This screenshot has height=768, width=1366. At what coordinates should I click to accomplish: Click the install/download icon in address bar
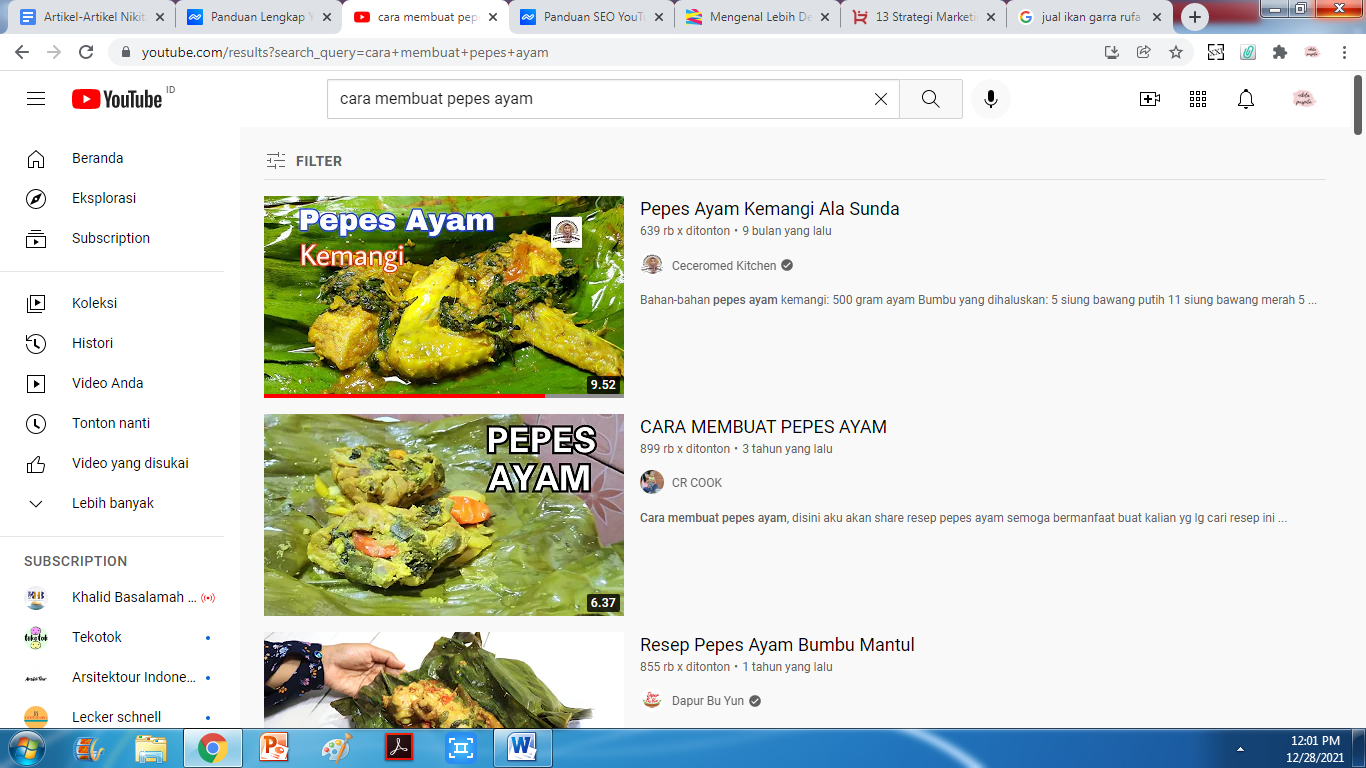pos(1111,52)
